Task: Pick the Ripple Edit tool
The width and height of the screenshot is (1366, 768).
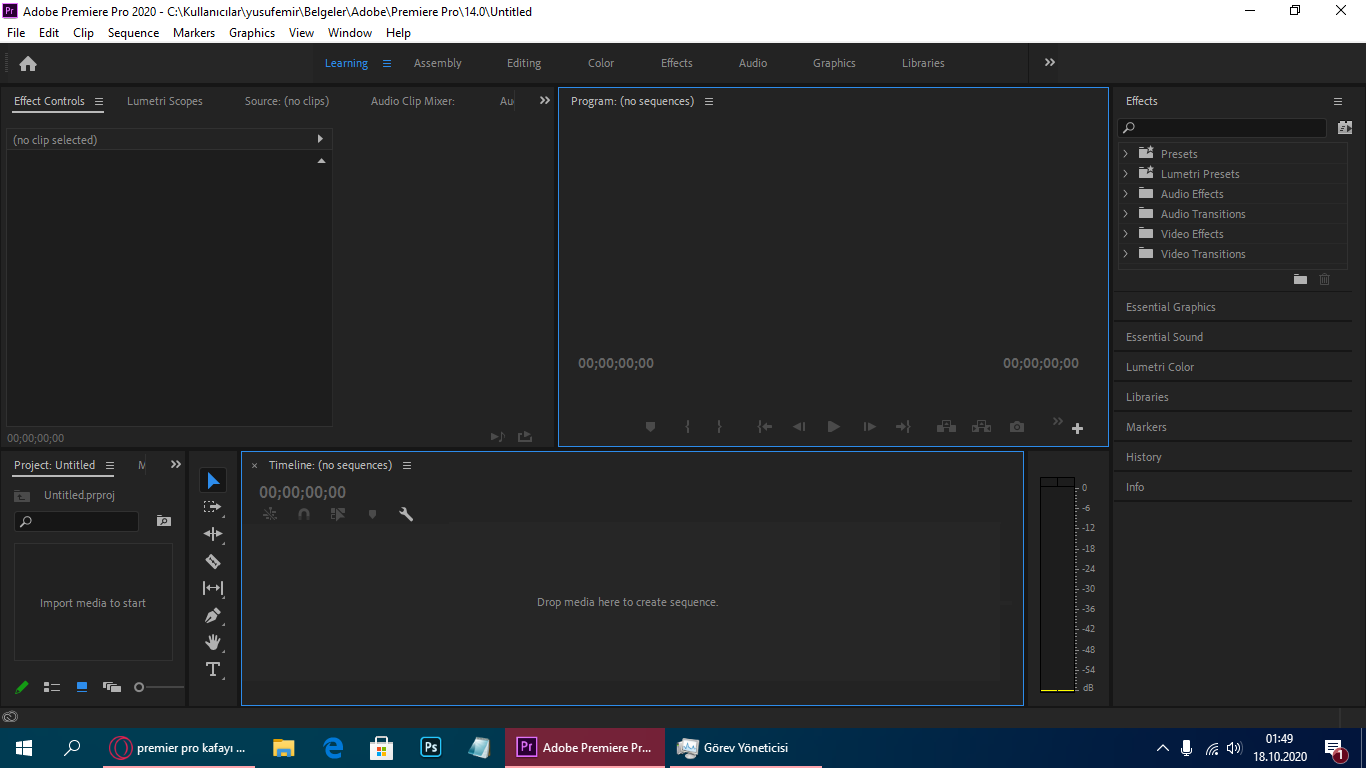Action: (213, 534)
